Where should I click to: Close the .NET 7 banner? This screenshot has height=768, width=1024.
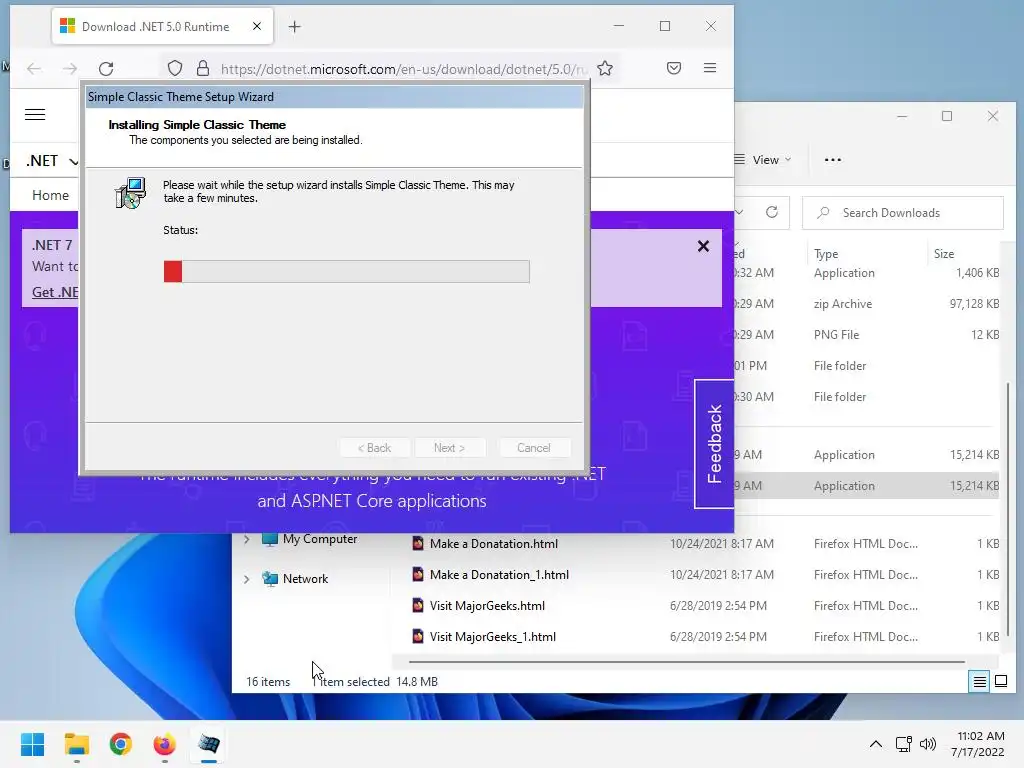703,246
